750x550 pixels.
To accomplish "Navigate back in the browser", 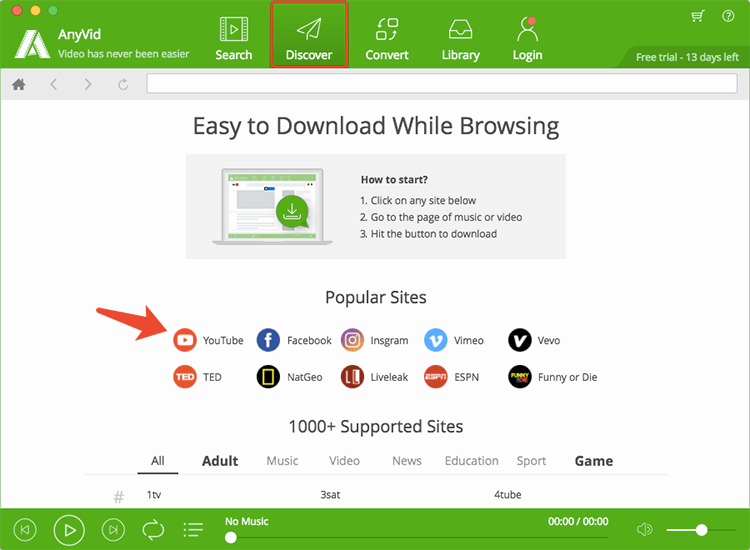I will [54, 85].
